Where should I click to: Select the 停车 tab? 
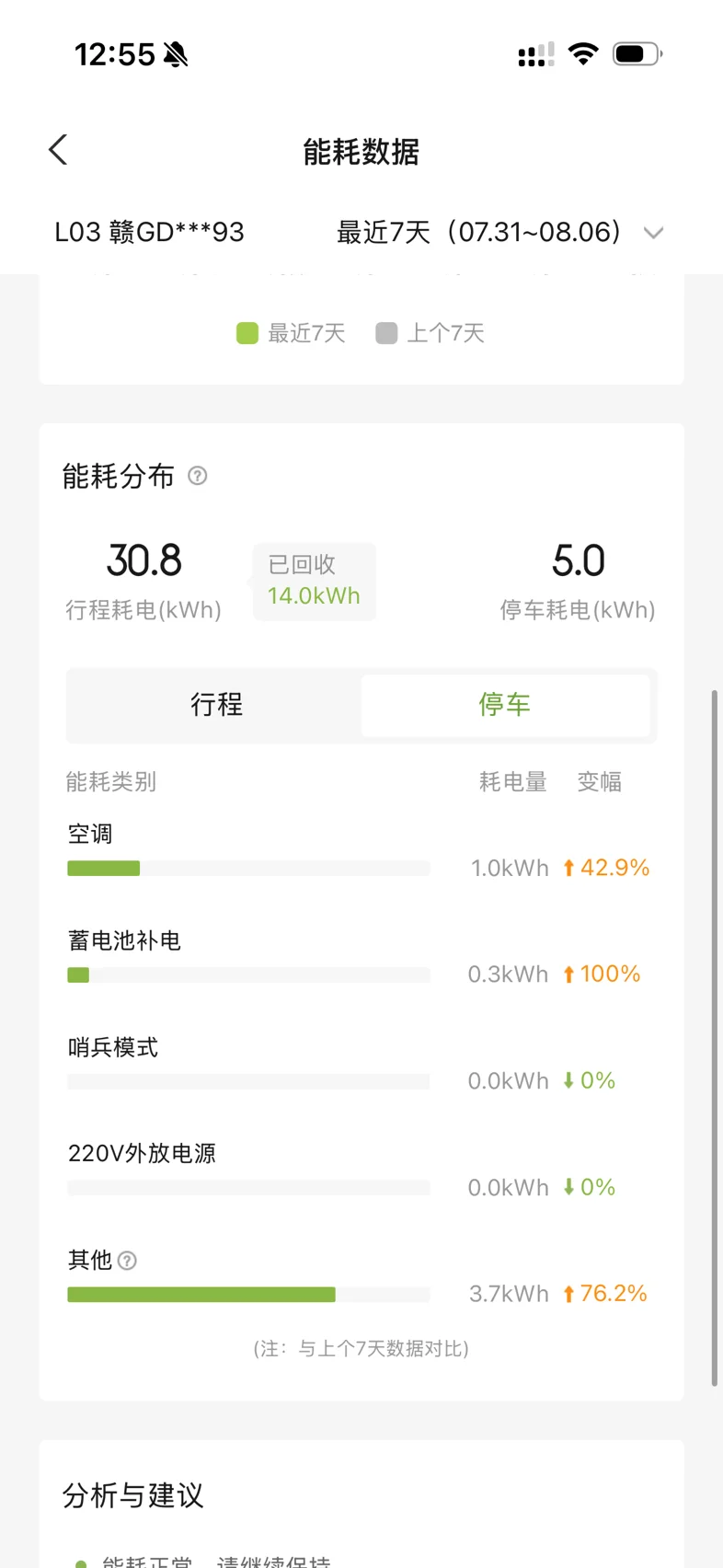pyautogui.click(x=505, y=705)
